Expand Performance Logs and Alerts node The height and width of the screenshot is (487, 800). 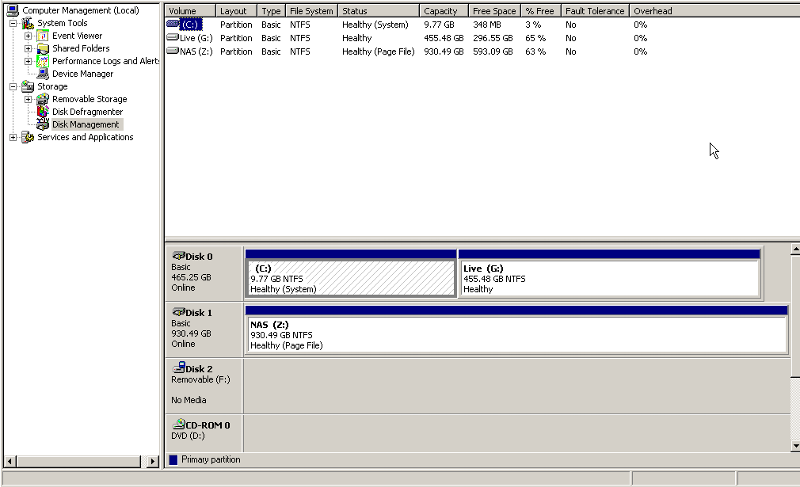click(28, 61)
